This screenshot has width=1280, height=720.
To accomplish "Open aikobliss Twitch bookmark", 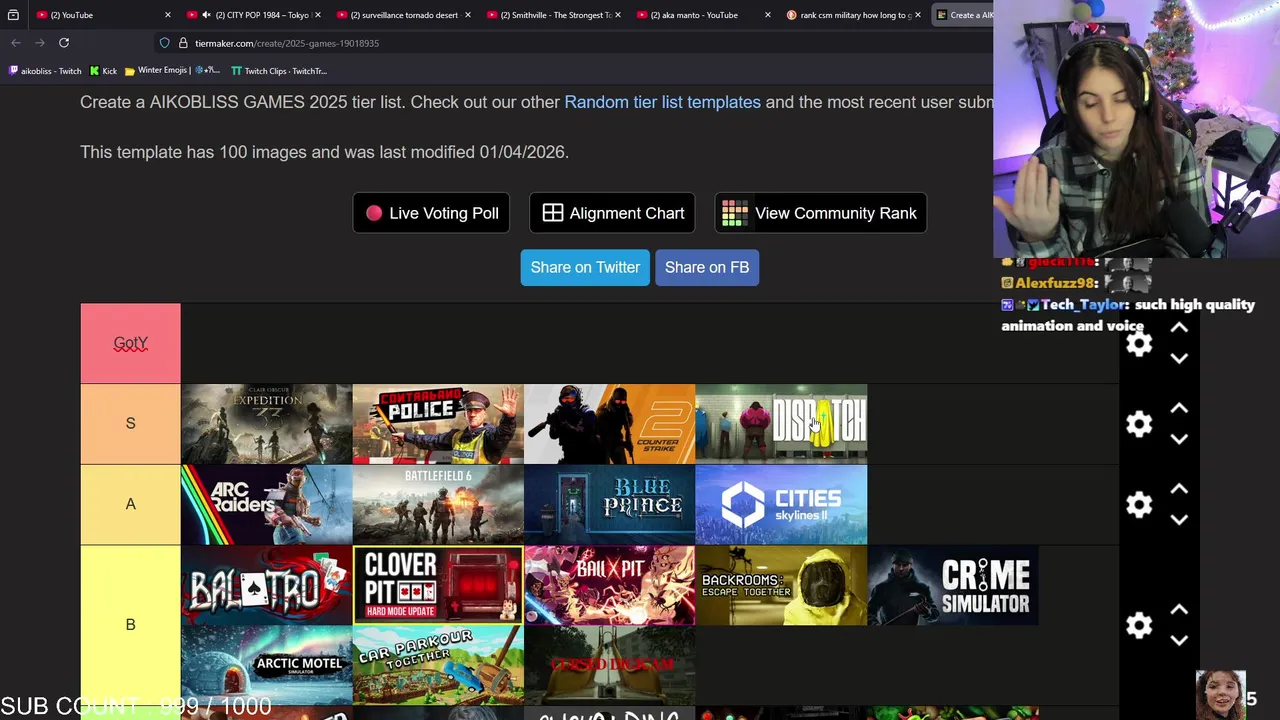I will point(45,71).
